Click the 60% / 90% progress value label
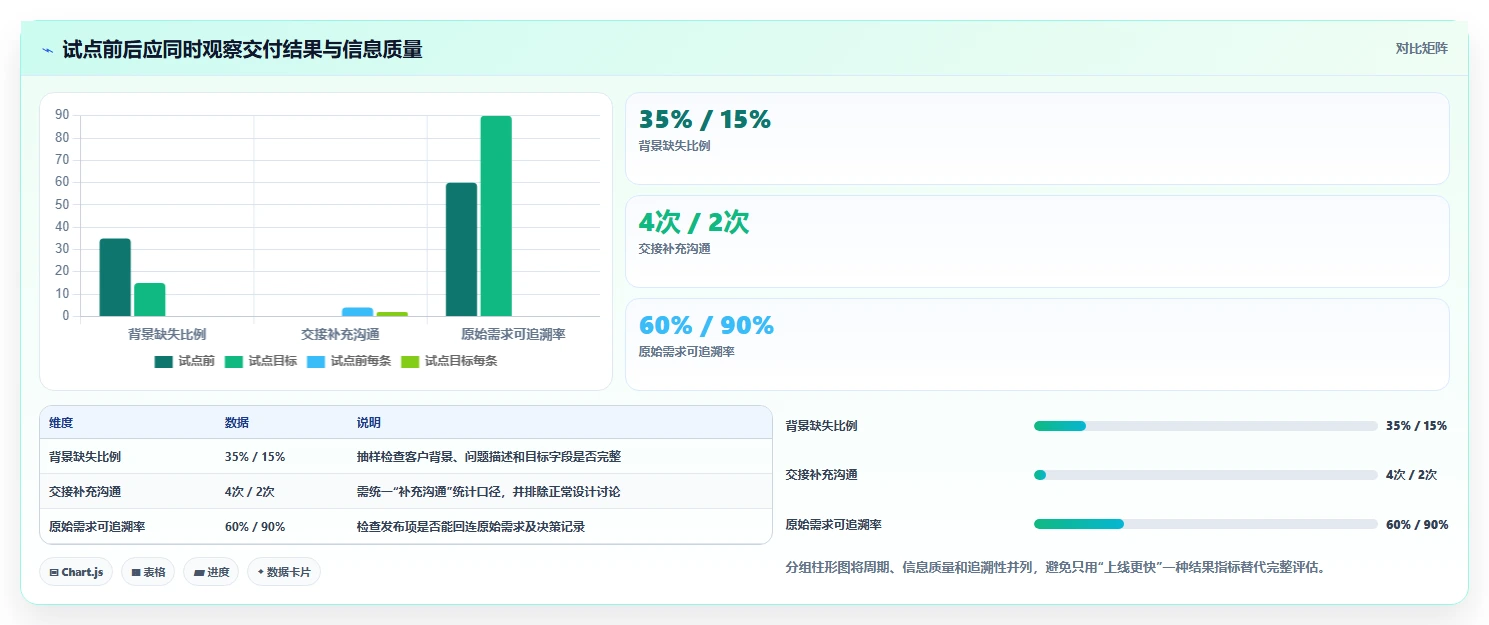This screenshot has height=625, width=1489. tap(1417, 525)
